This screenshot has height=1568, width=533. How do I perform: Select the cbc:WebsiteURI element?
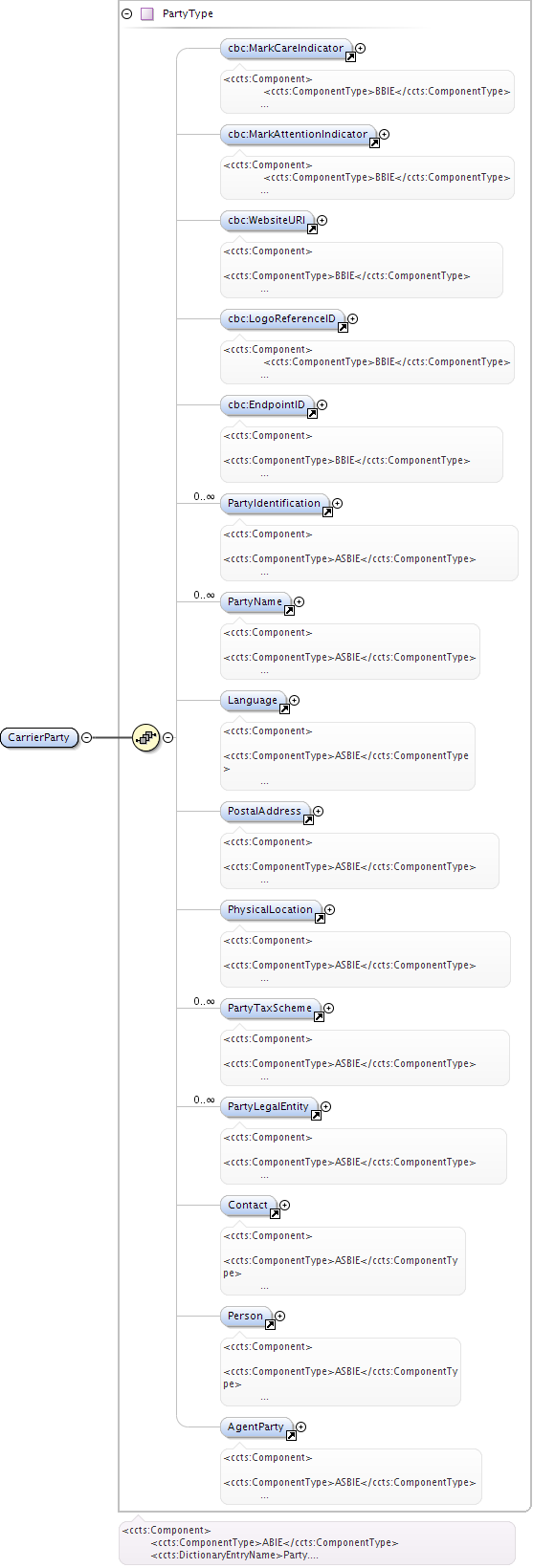click(267, 221)
